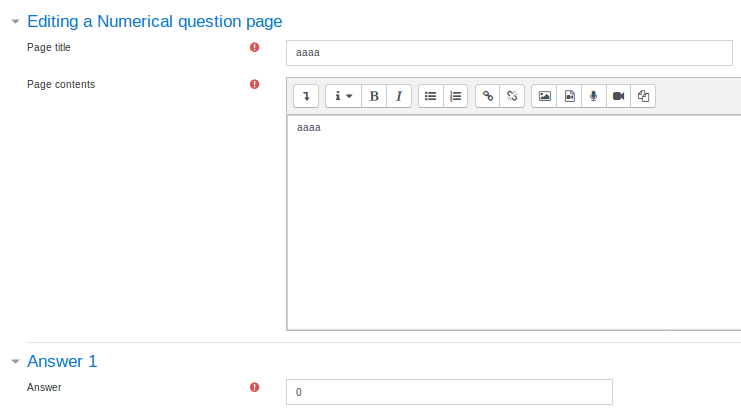Click the record audio microphone icon
The height and width of the screenshot is (415, 741).
click(x=594, y=96)
